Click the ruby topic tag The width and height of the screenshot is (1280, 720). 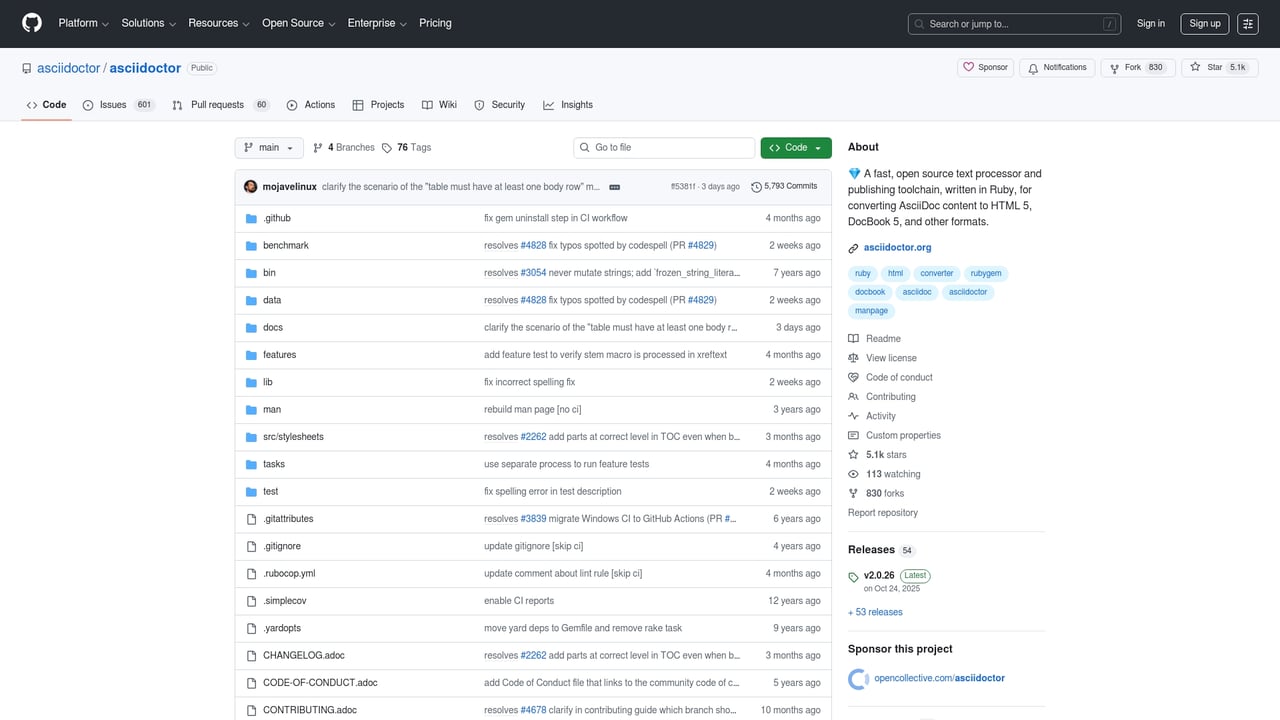[862, 272]
